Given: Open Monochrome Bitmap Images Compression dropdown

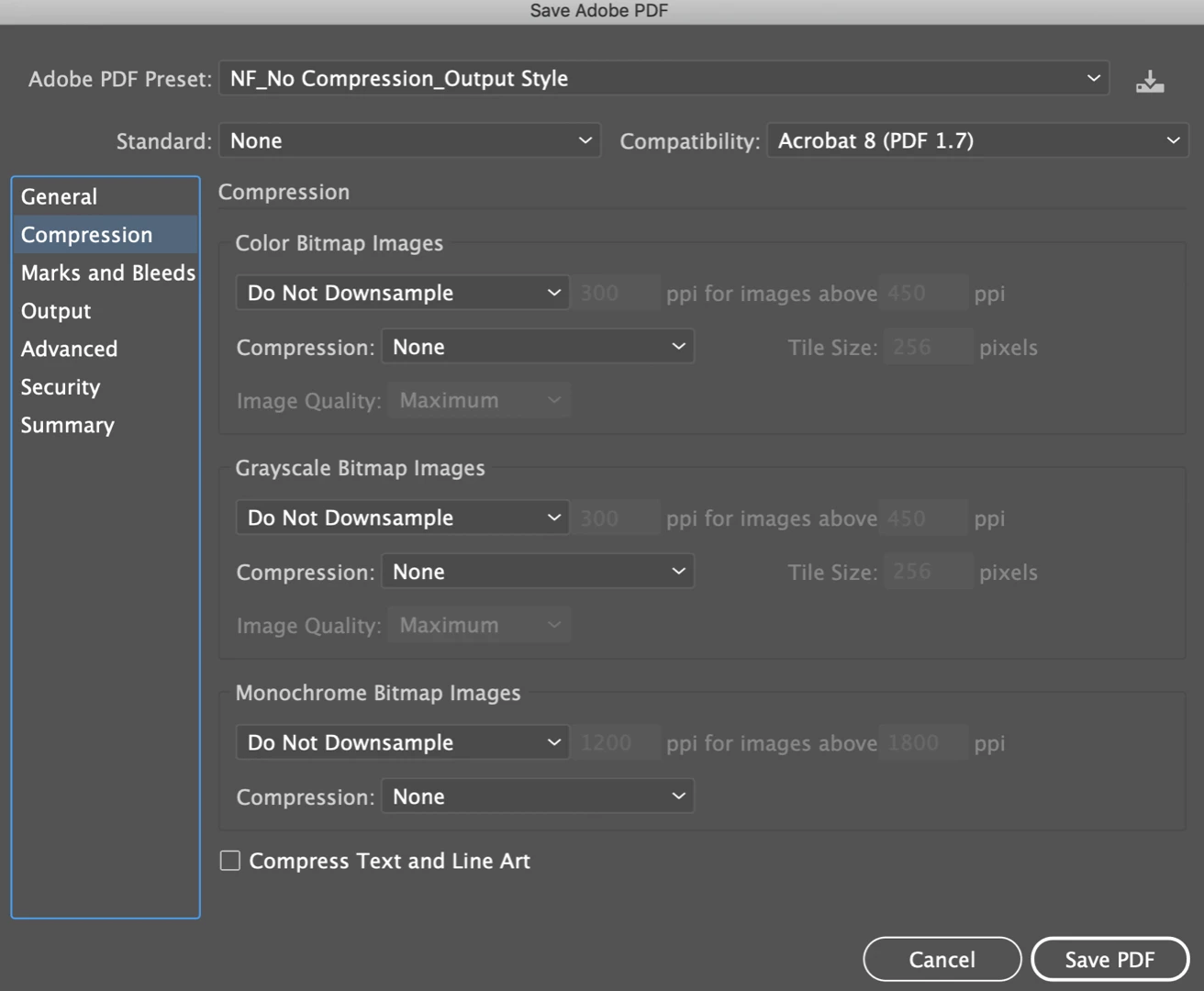Looking at the screenshot, I should [x=538, y=796].
